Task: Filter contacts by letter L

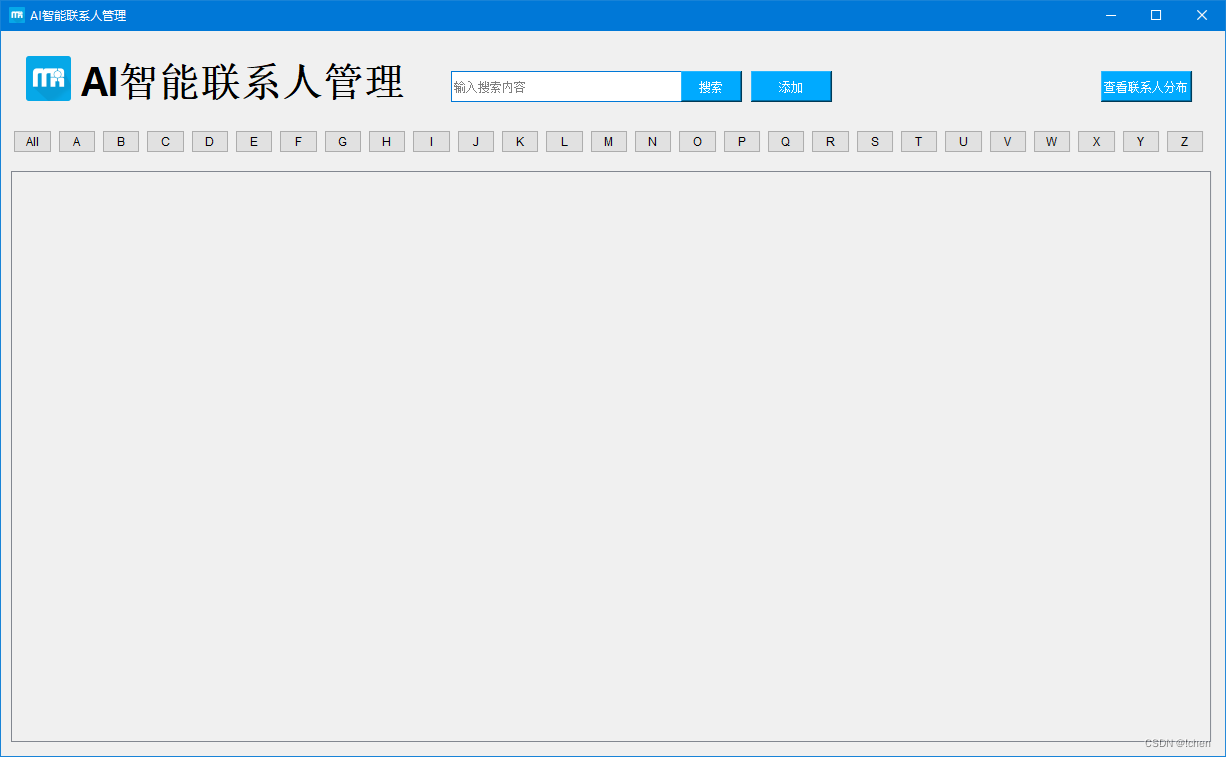Action: point(564,142)
